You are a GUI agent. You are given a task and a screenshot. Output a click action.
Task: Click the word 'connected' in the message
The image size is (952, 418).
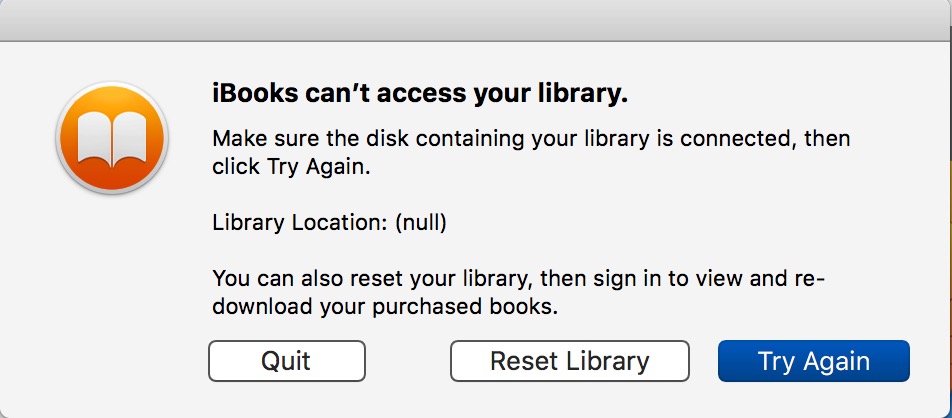736,139
